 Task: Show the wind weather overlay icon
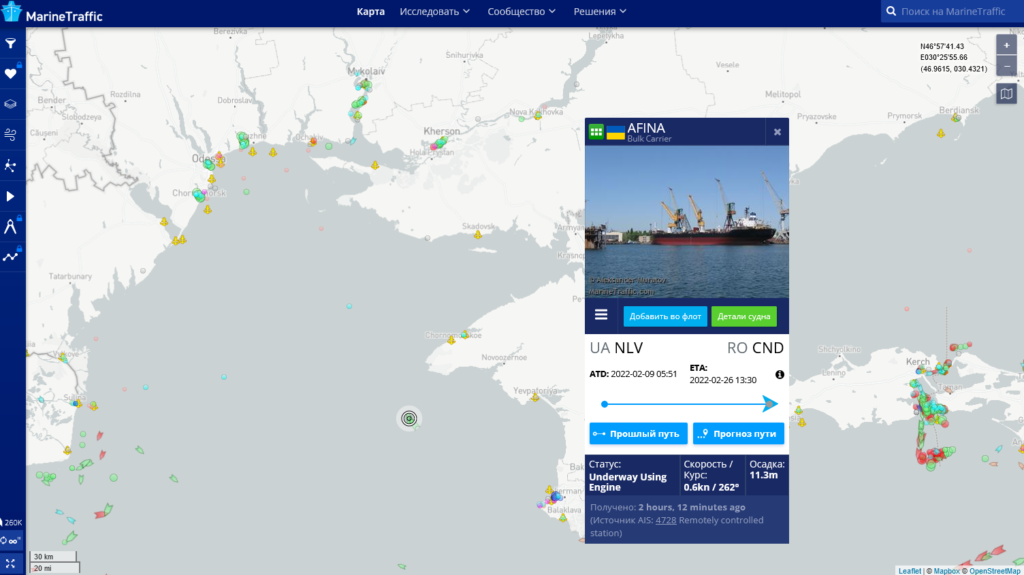pyautogui.click(x=11, y=133)
